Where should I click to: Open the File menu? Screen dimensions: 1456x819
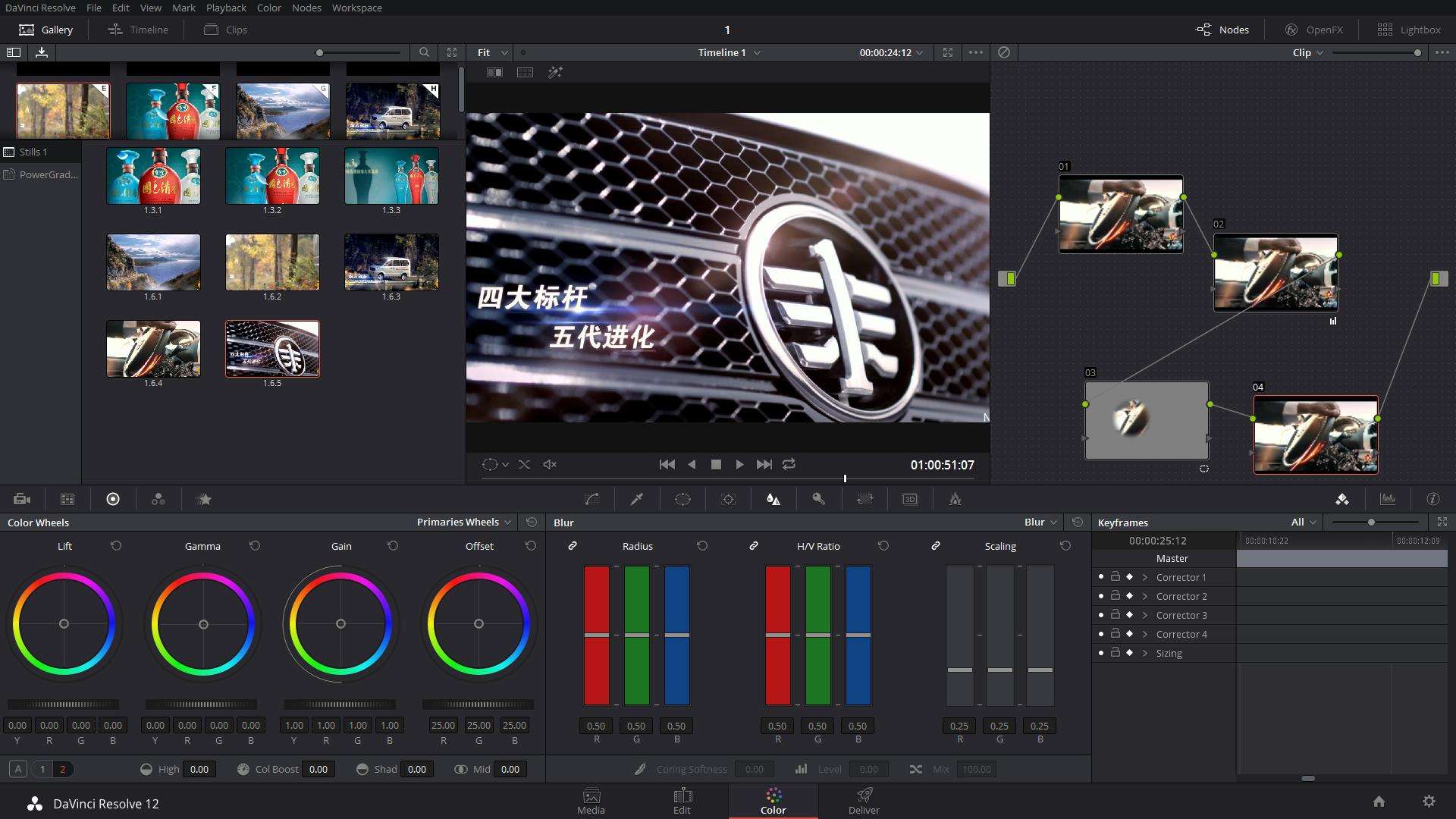[x=94, y=8]
